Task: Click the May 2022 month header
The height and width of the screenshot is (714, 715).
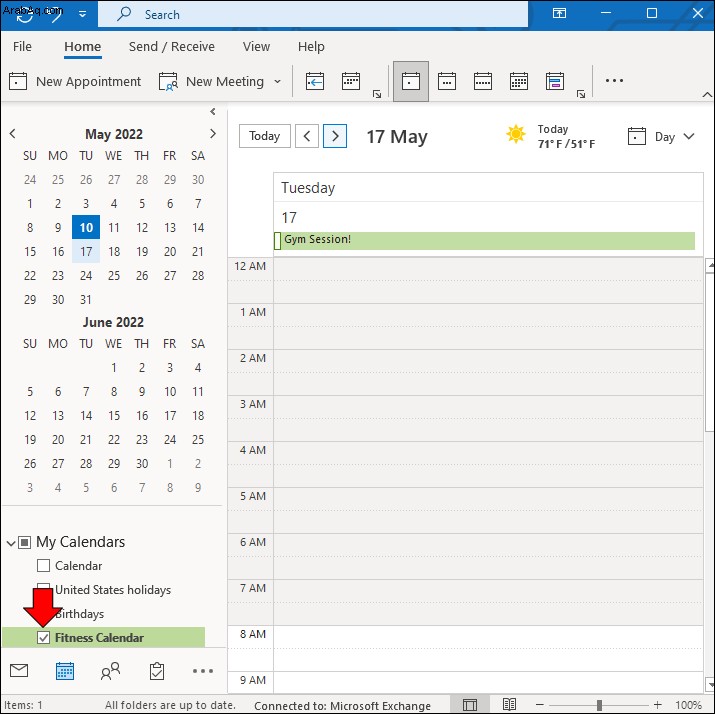Action: tap(114, 134)
